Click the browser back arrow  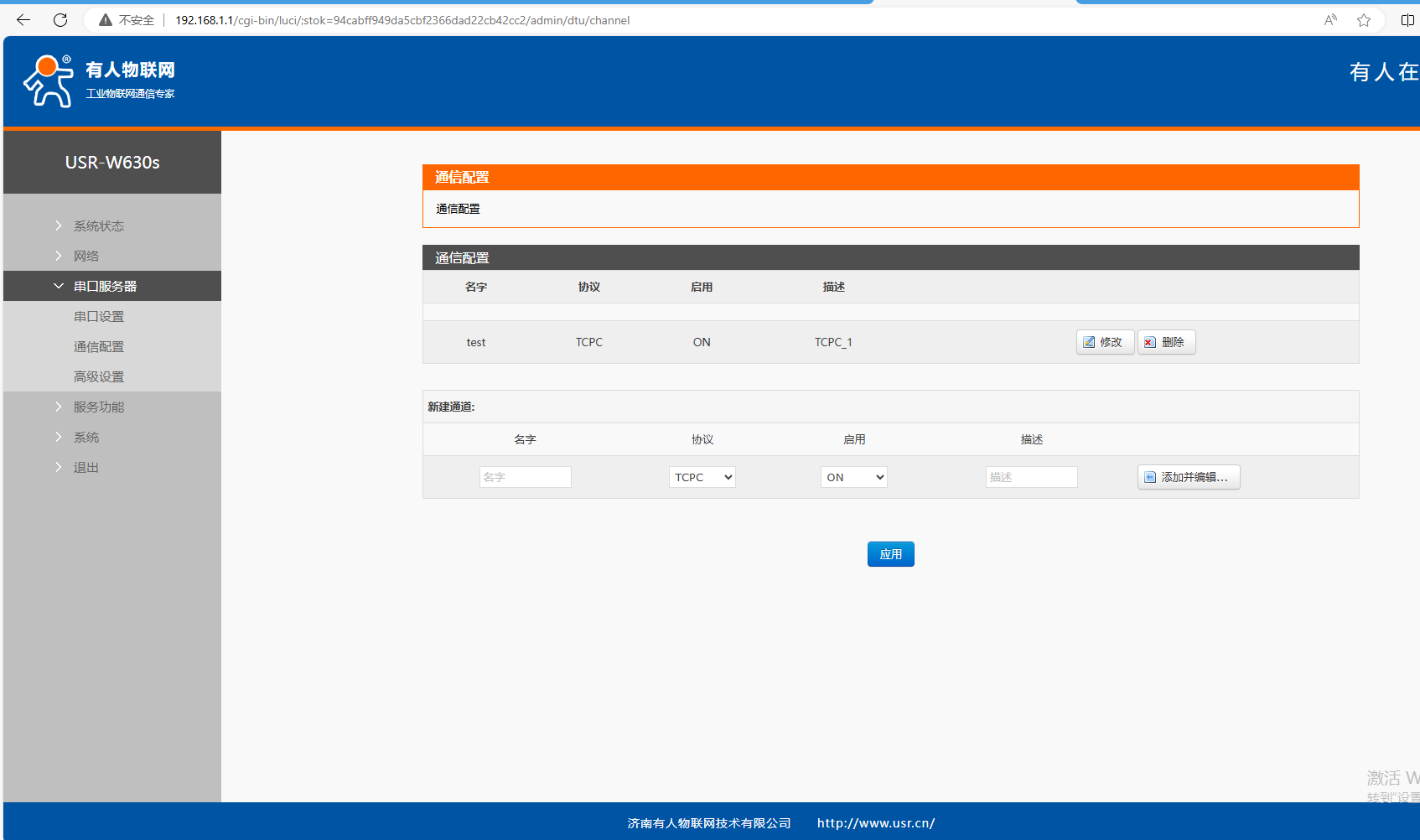coord(23,20)
